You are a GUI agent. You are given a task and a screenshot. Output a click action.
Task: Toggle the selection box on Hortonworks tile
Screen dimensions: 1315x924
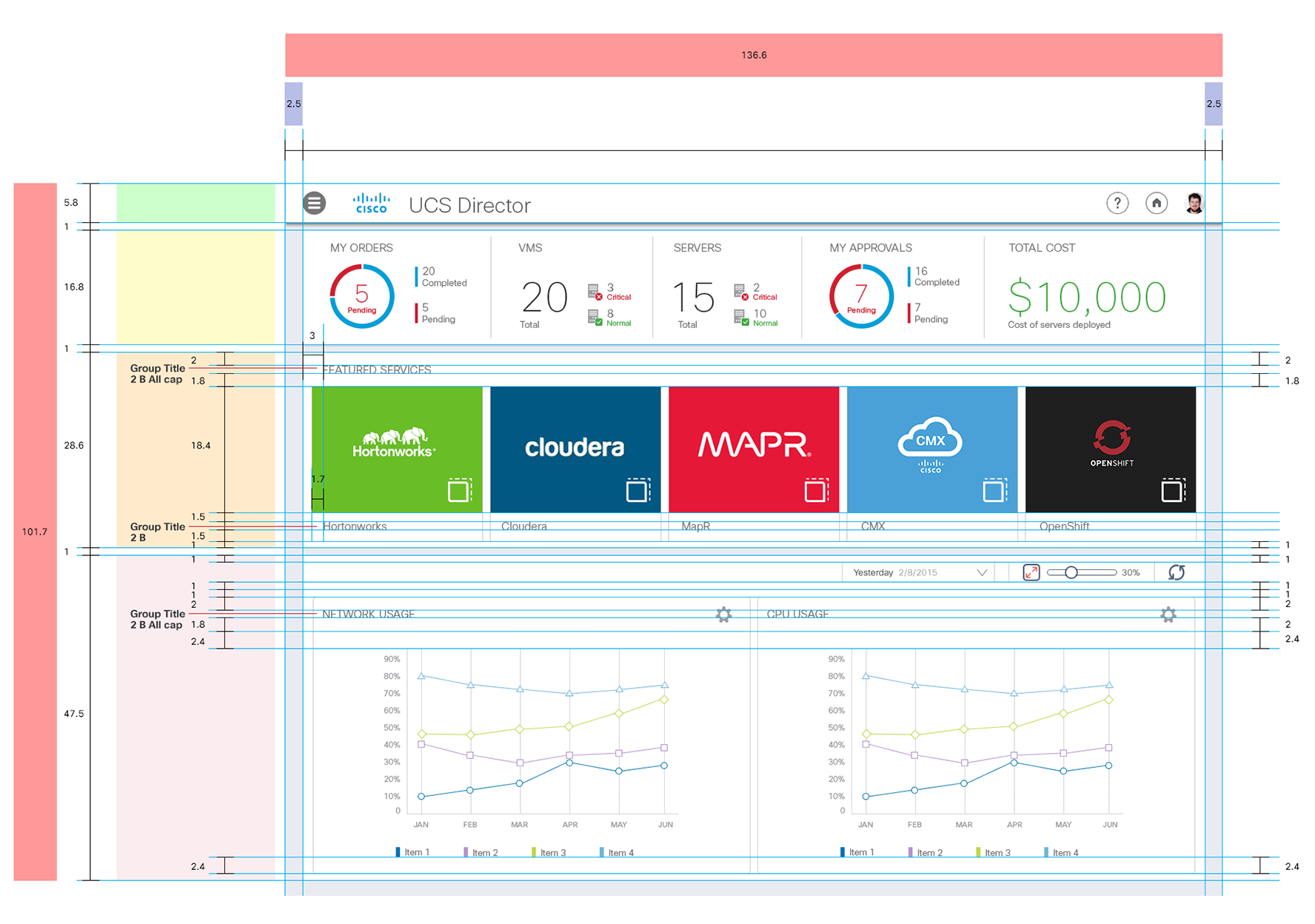coord(460,490)
